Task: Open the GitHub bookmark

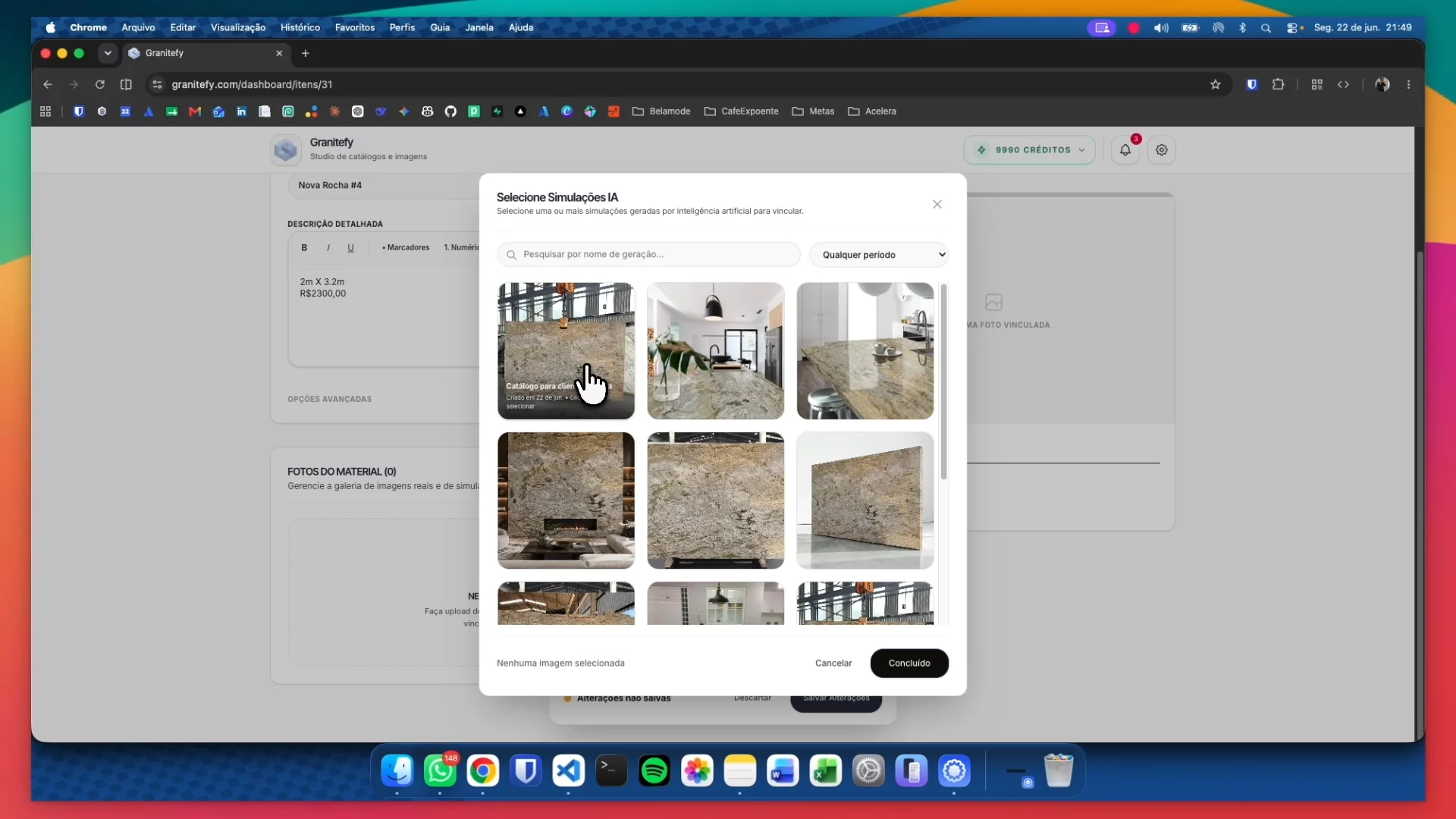Action: [x=450, y=111]
